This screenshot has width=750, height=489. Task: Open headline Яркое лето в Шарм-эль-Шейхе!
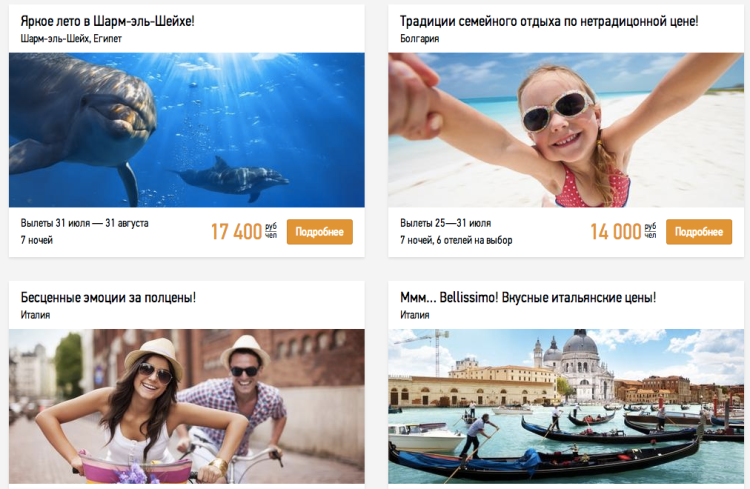click(x=107, y=21)
